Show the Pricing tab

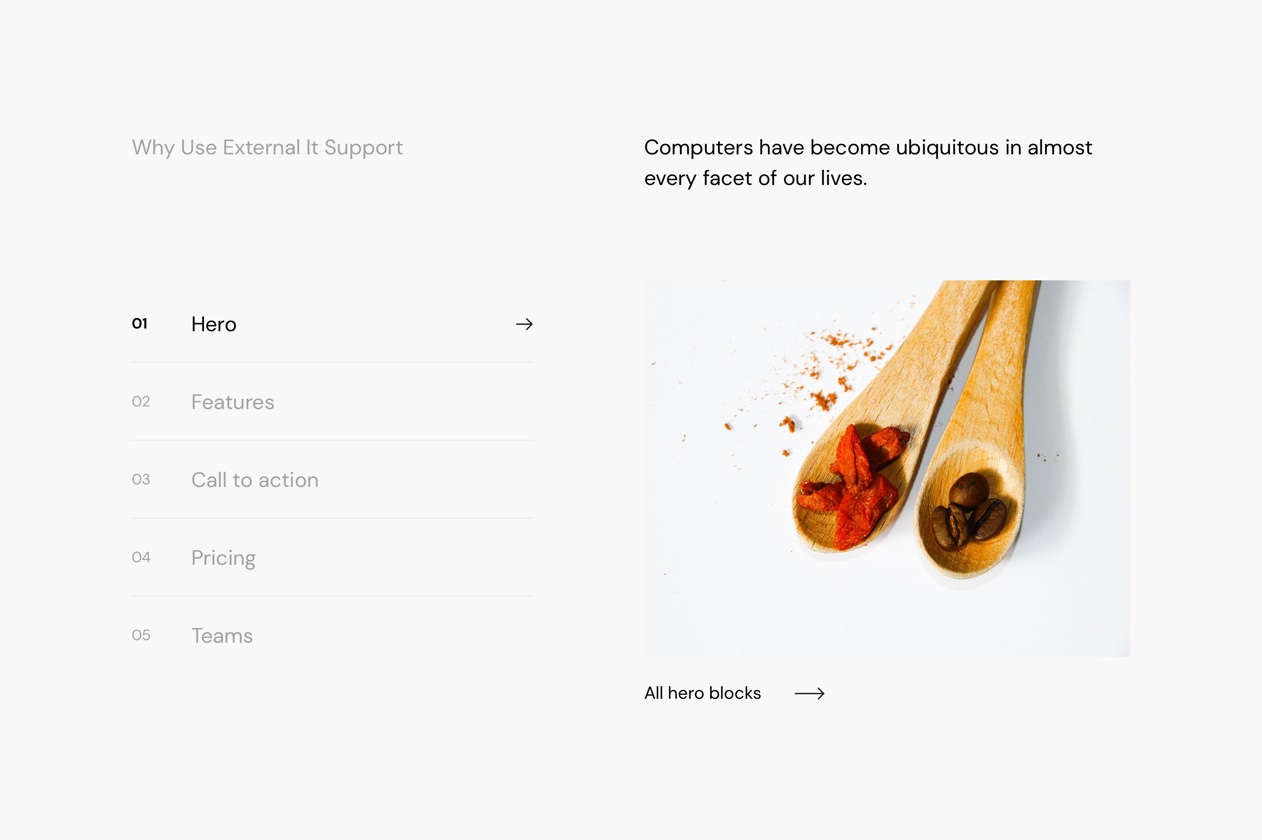click(223, 558)
